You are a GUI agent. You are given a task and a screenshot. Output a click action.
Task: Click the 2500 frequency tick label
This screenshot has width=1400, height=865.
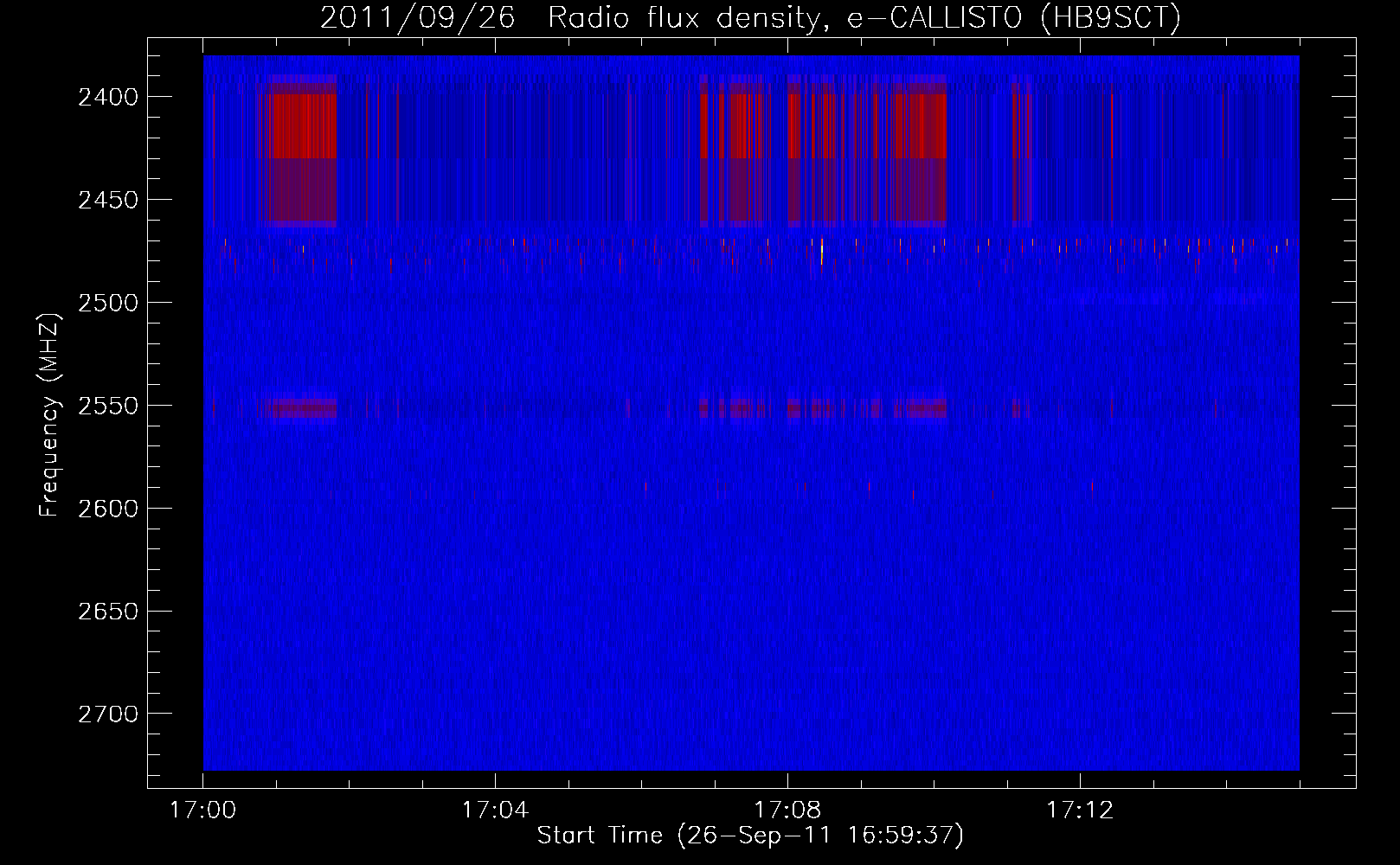click(107, 303)
